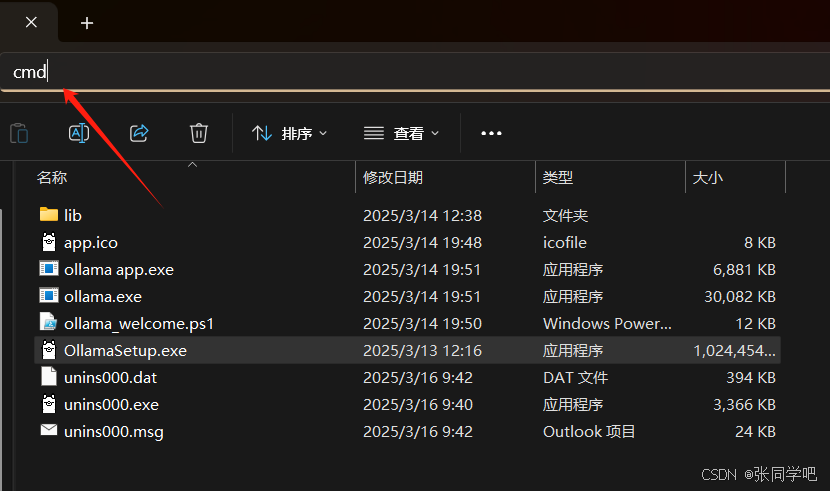The height and width of the screenshot is (491, 830).
Task: Select the OllamaSetup.exe file name
Action: 125,351
